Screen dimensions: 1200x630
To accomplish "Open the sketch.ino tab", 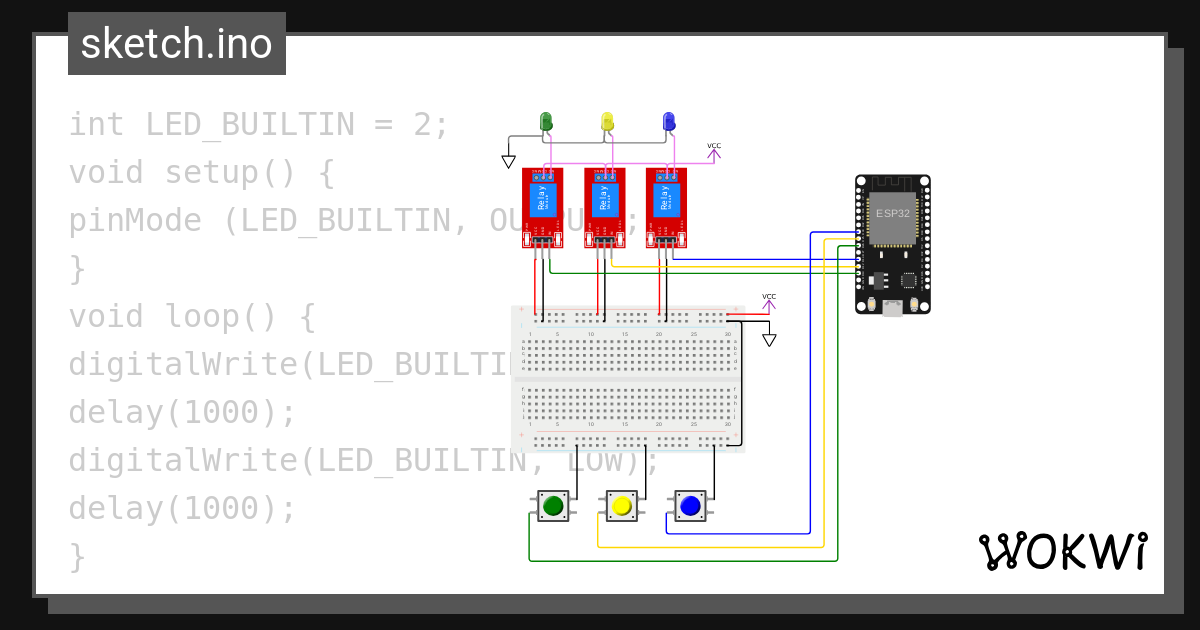I will (177, 44).
